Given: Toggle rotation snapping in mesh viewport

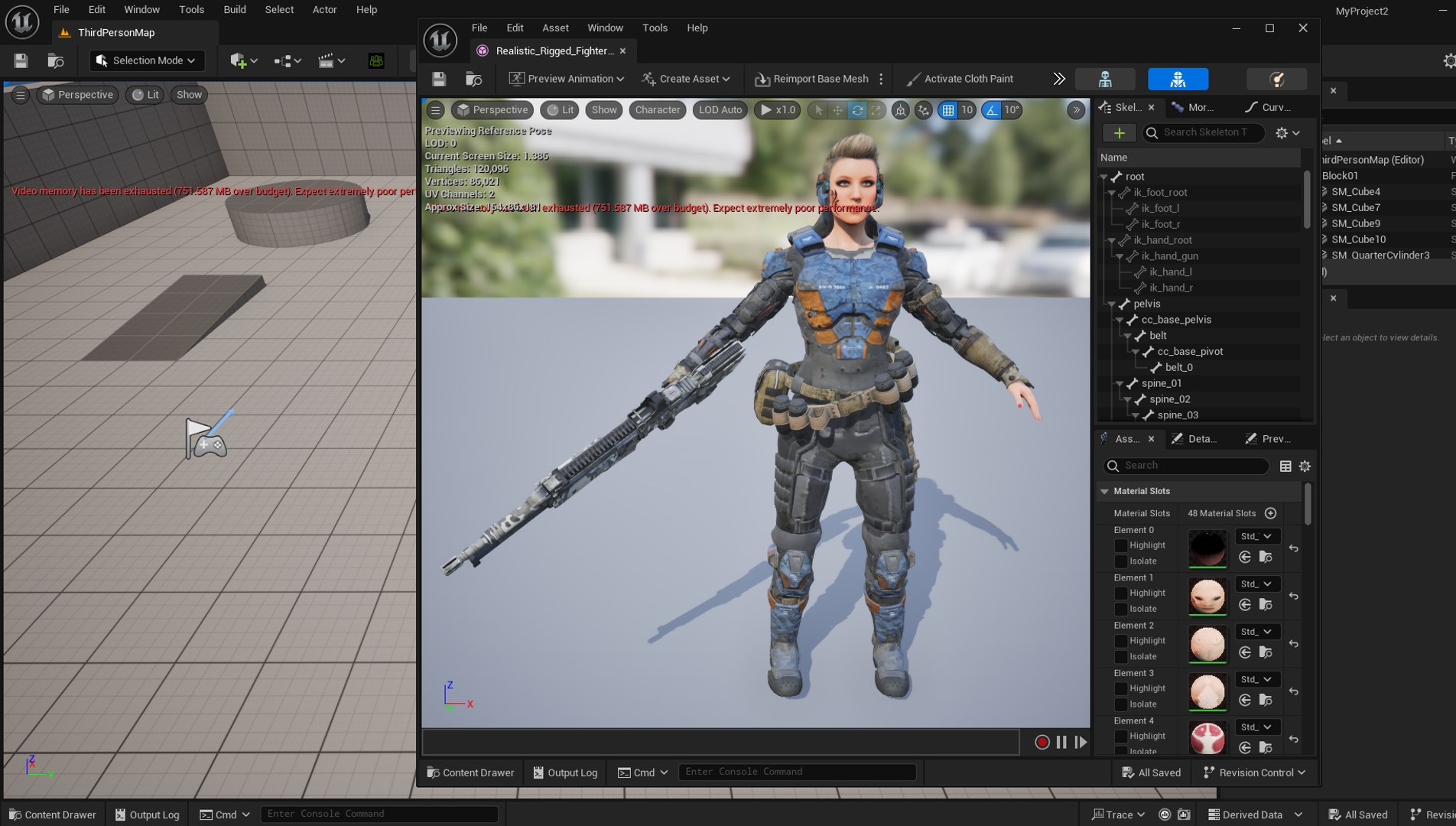Looking at the screenshot, I should point(992,110).
